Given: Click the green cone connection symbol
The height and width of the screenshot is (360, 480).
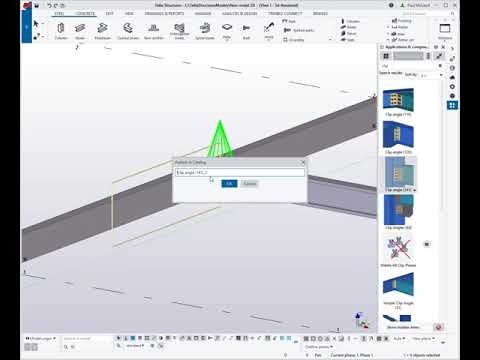Looking at the screenshot, I should [220, 139].
